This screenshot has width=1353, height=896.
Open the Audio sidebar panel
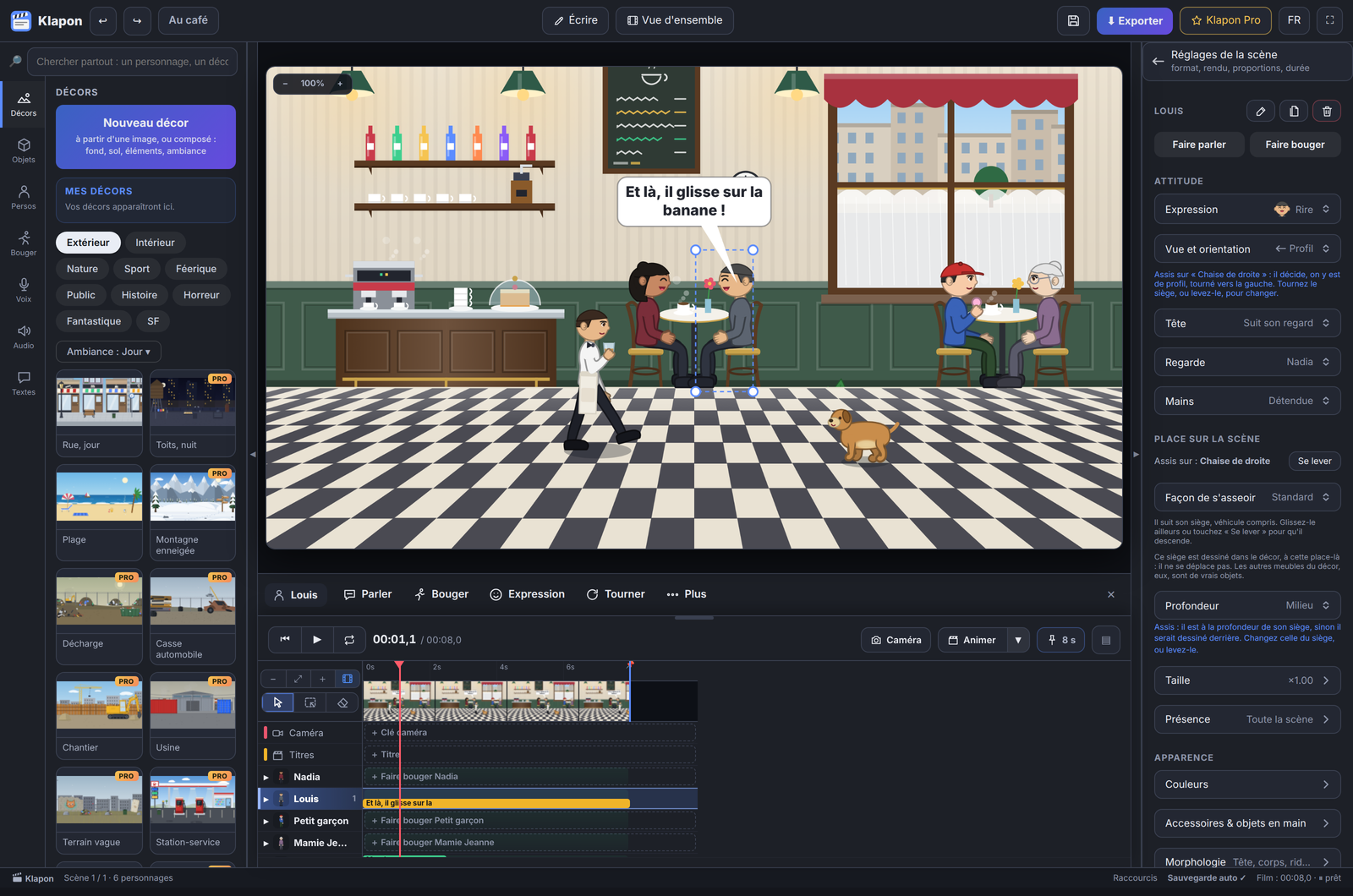coord(24,336)
